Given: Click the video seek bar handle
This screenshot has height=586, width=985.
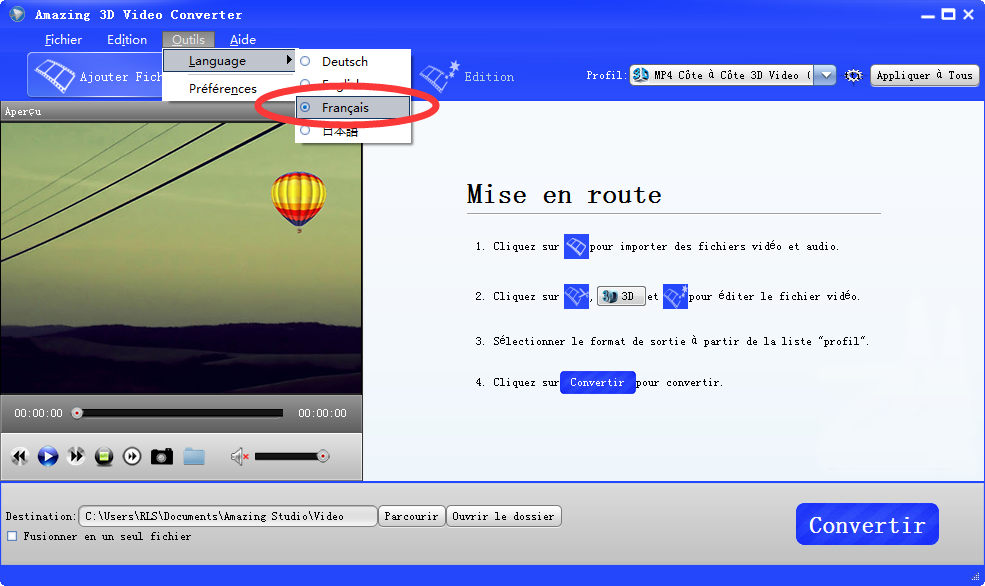Looking at the screenshot, I should point(77,413).
